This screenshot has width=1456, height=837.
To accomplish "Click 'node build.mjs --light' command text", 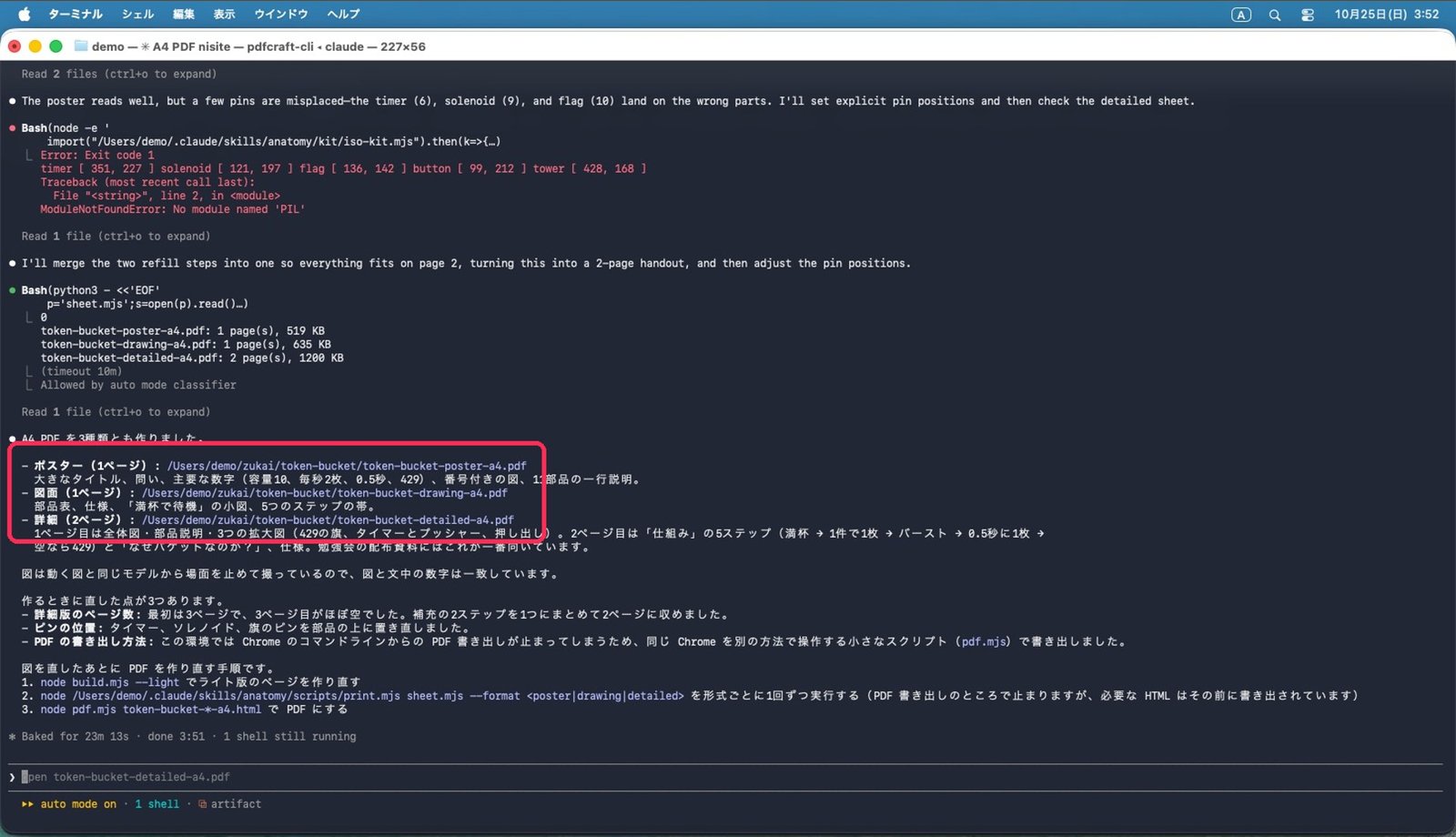I will coord(110,682).
